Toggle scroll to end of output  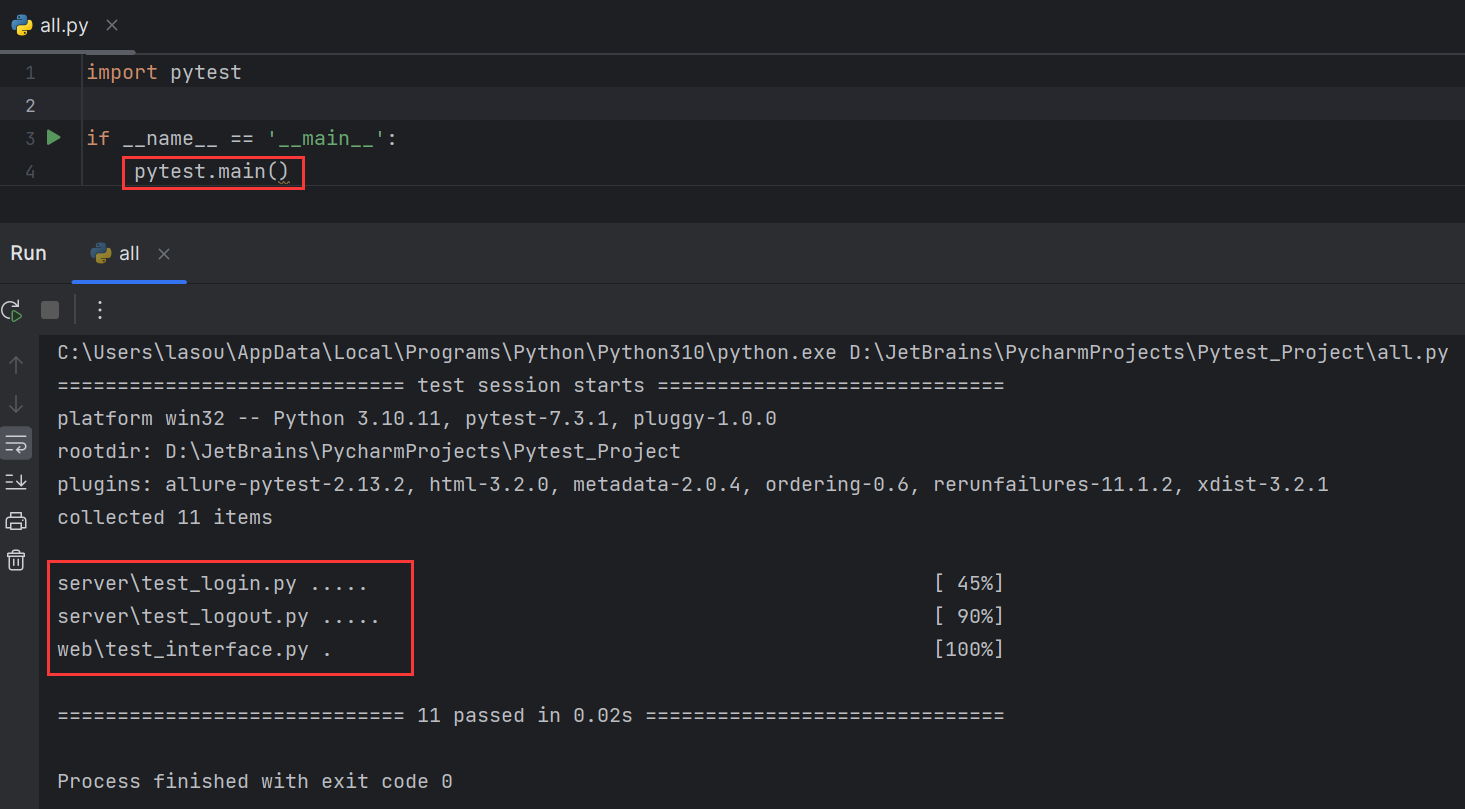(16, 482)
